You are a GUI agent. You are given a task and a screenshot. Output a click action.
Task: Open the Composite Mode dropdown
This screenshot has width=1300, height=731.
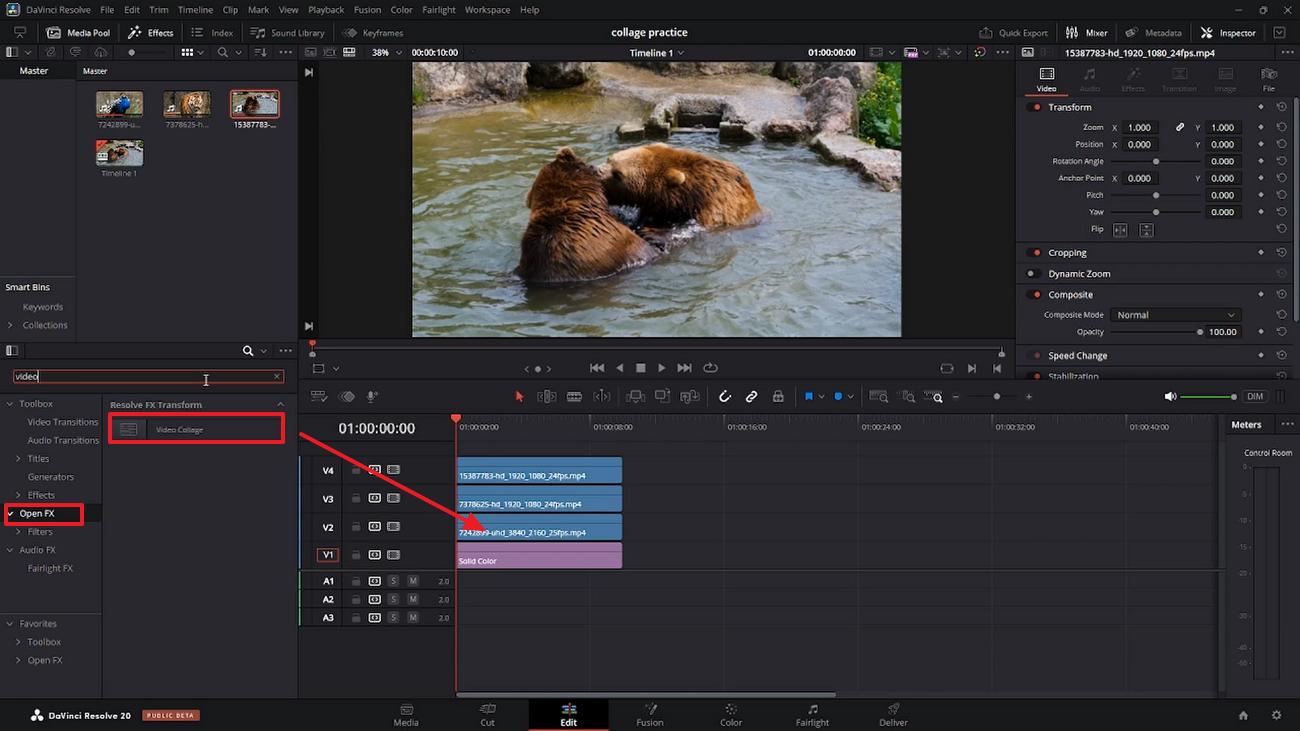[x=1176, y=315]
